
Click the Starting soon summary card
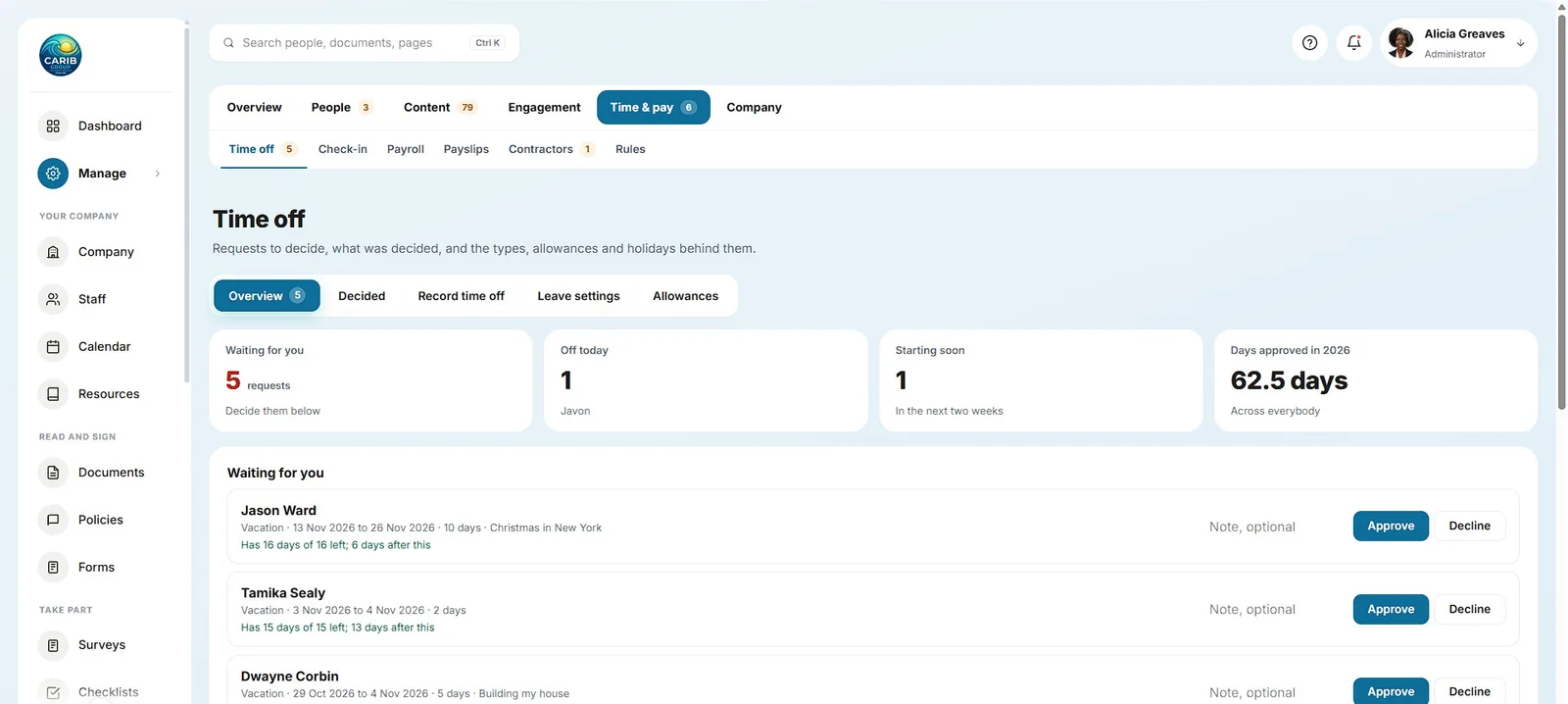(1041, 380)
